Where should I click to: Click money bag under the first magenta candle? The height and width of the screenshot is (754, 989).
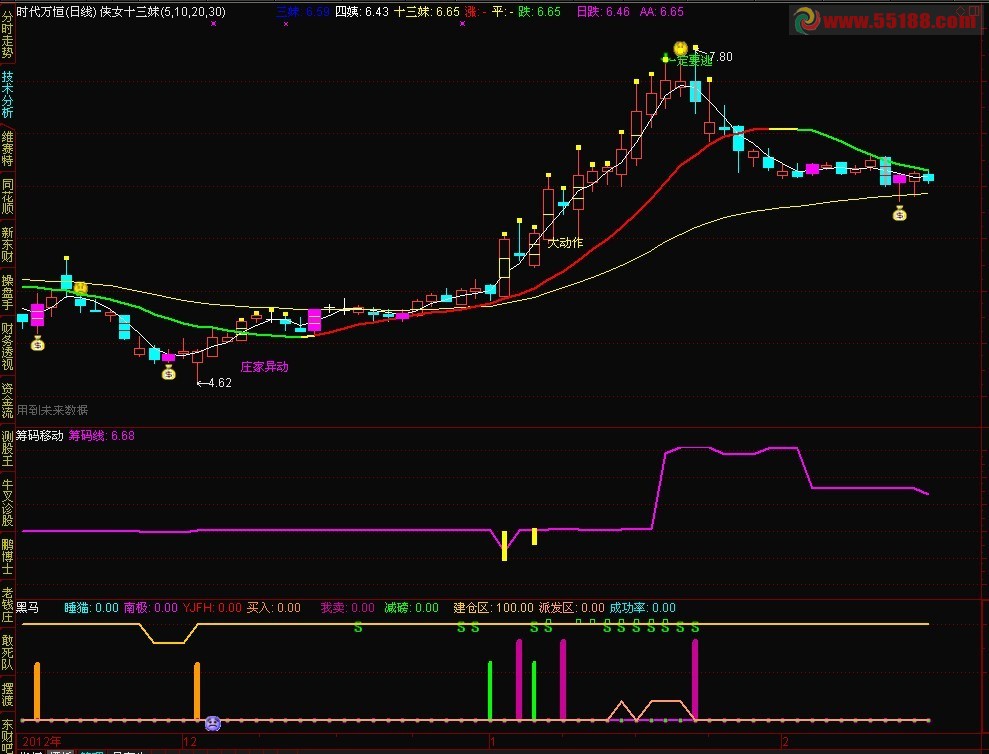coord(38,344)
